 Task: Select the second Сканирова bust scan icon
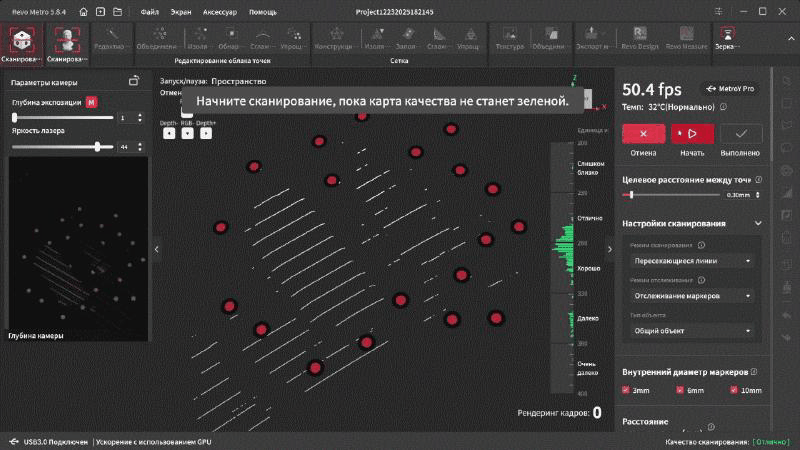click(x=67, y=45)
